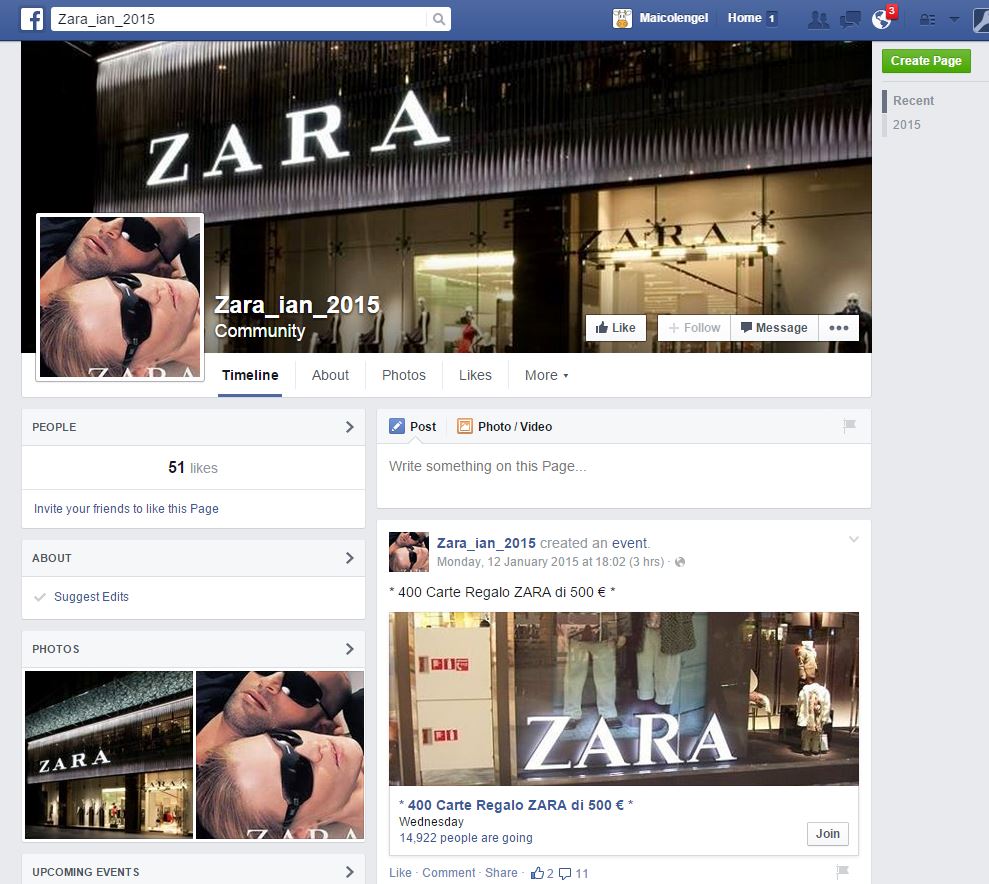
Task: Click the search magnifier icon
Action: coord(439,19)
